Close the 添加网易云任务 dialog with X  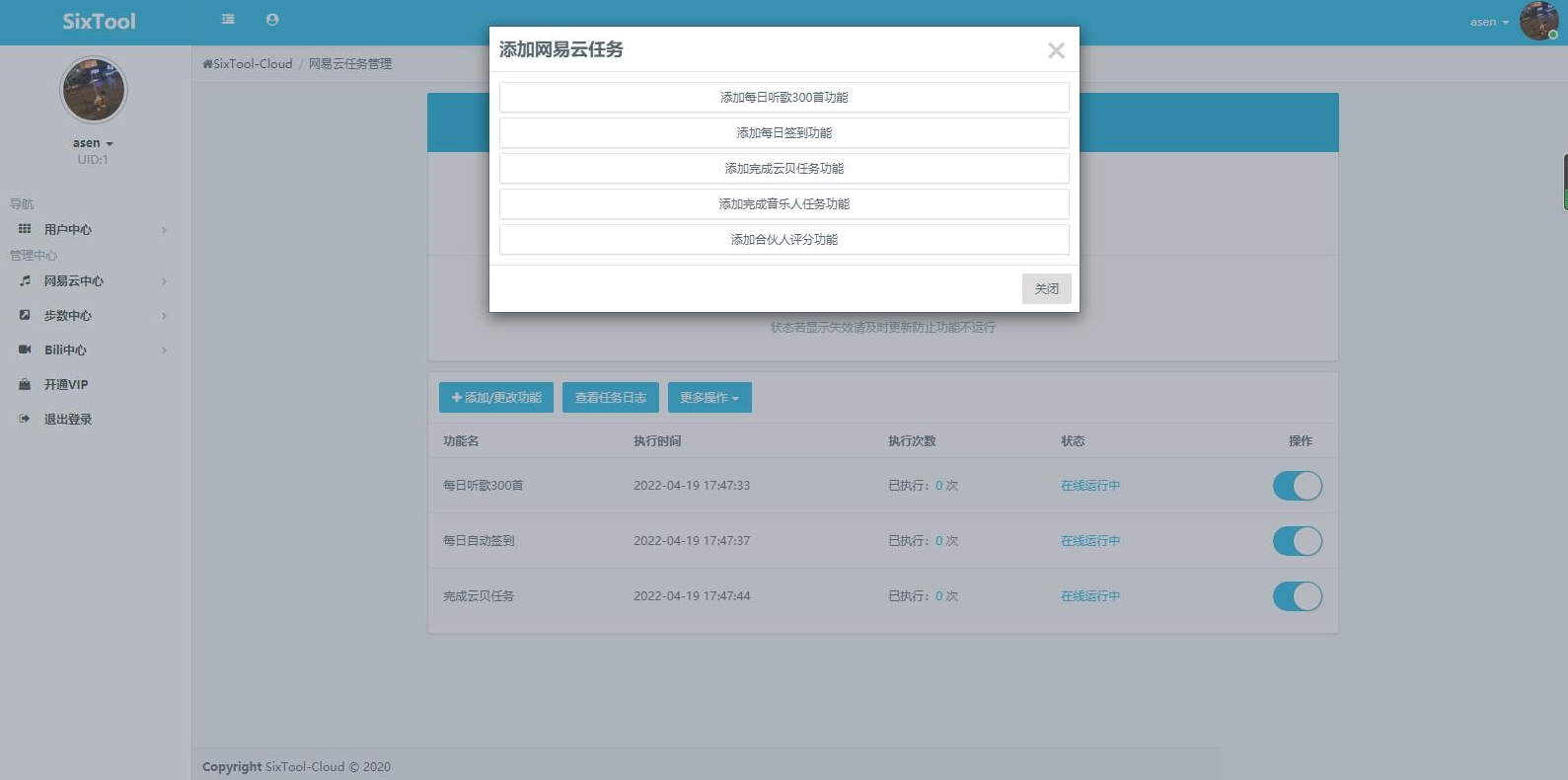click(1056, 50)
